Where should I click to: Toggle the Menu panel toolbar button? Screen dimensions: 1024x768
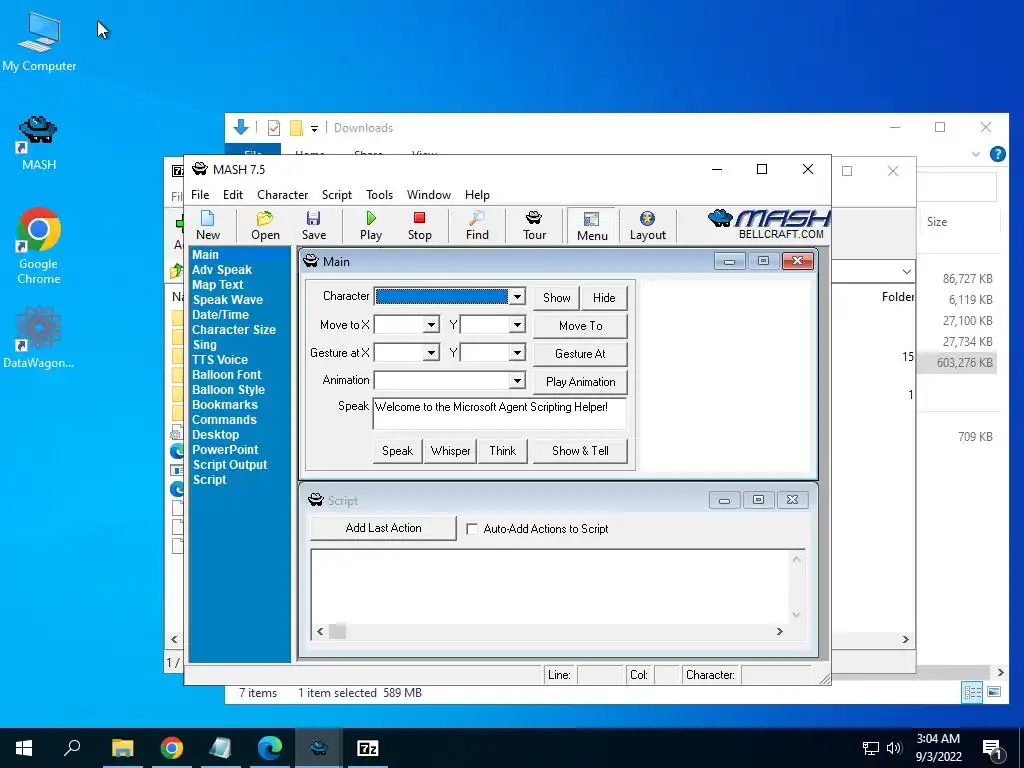tap(592, 225)
